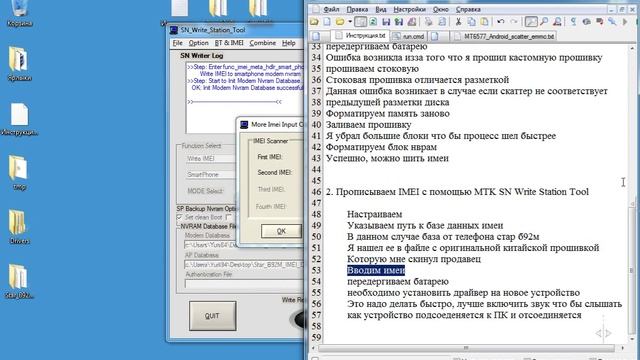Select the tmp folder on desktop
The width and height of the screenshot is (640, 360).
(x=19, y=173)
